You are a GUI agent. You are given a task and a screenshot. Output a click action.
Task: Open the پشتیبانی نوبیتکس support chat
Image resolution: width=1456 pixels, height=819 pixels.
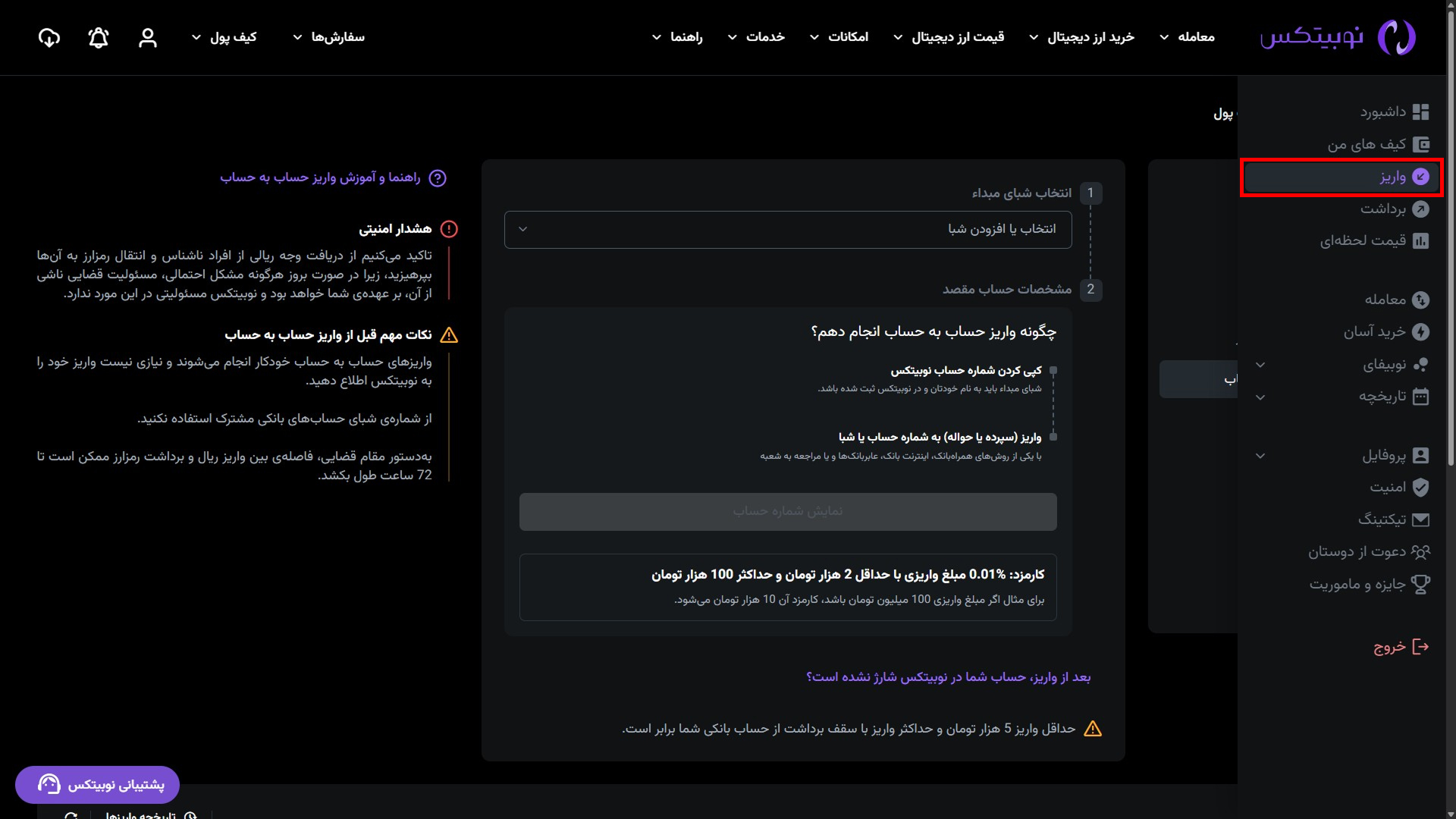coord(97,785)
